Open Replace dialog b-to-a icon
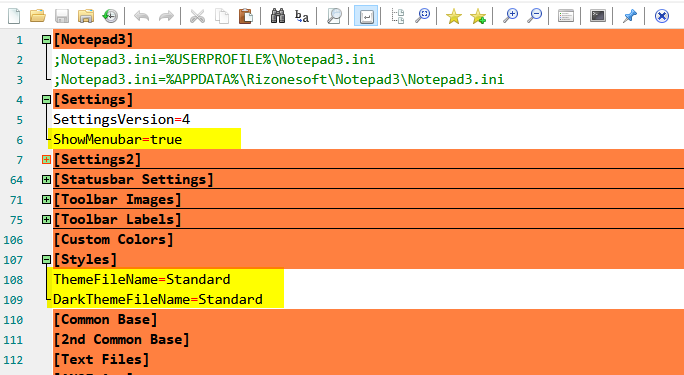The image size is (684, 375). [x=301, y=16]
